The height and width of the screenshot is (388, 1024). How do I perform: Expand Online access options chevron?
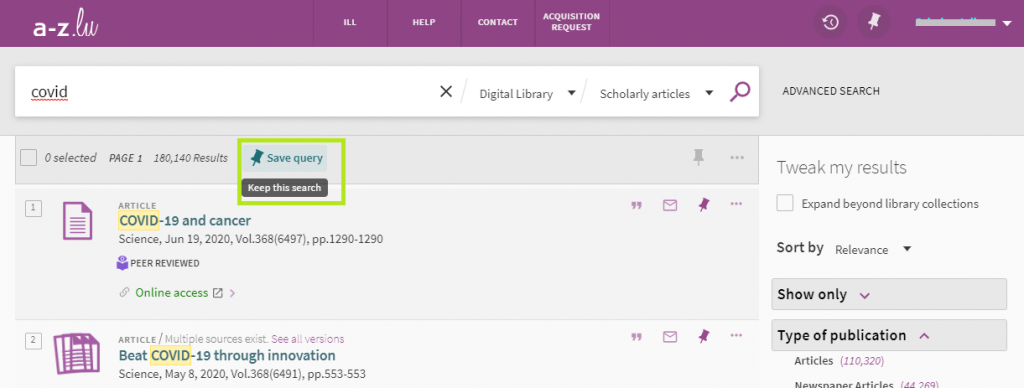[x=232, y=293]
